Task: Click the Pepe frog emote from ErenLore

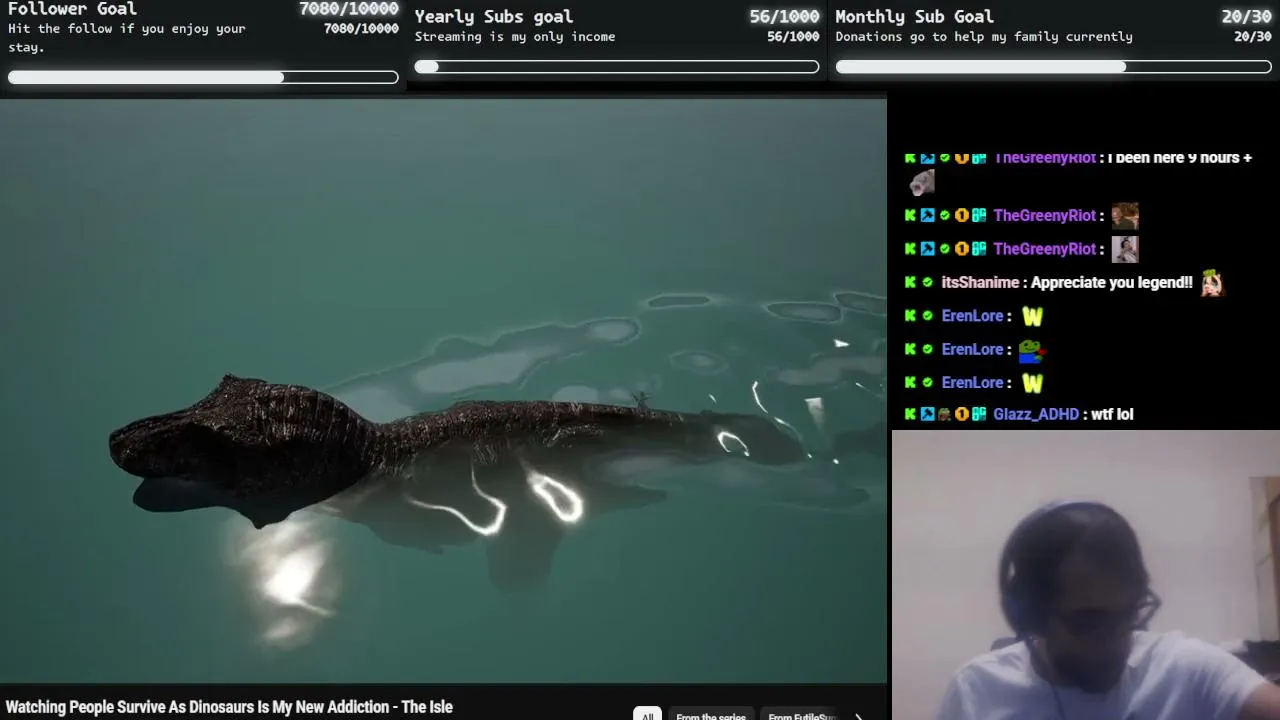Action: pos(1031,350)
